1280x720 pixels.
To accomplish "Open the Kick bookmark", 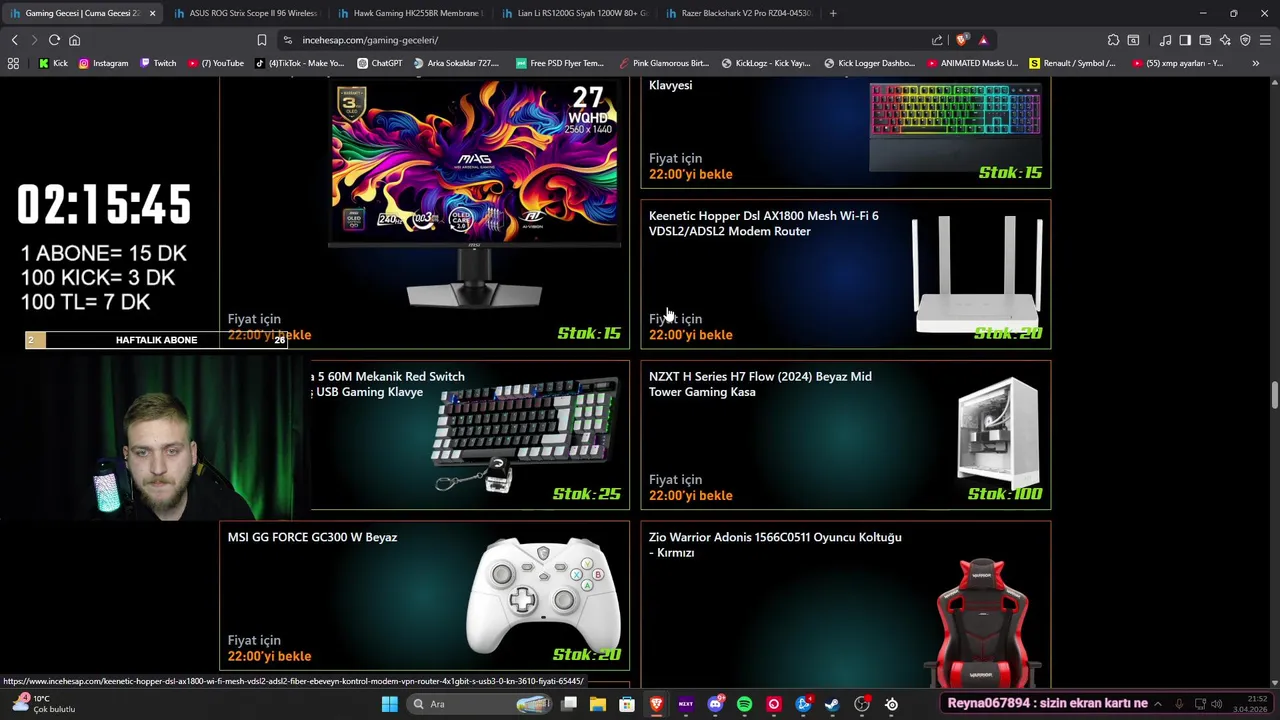I will [53, 63].
